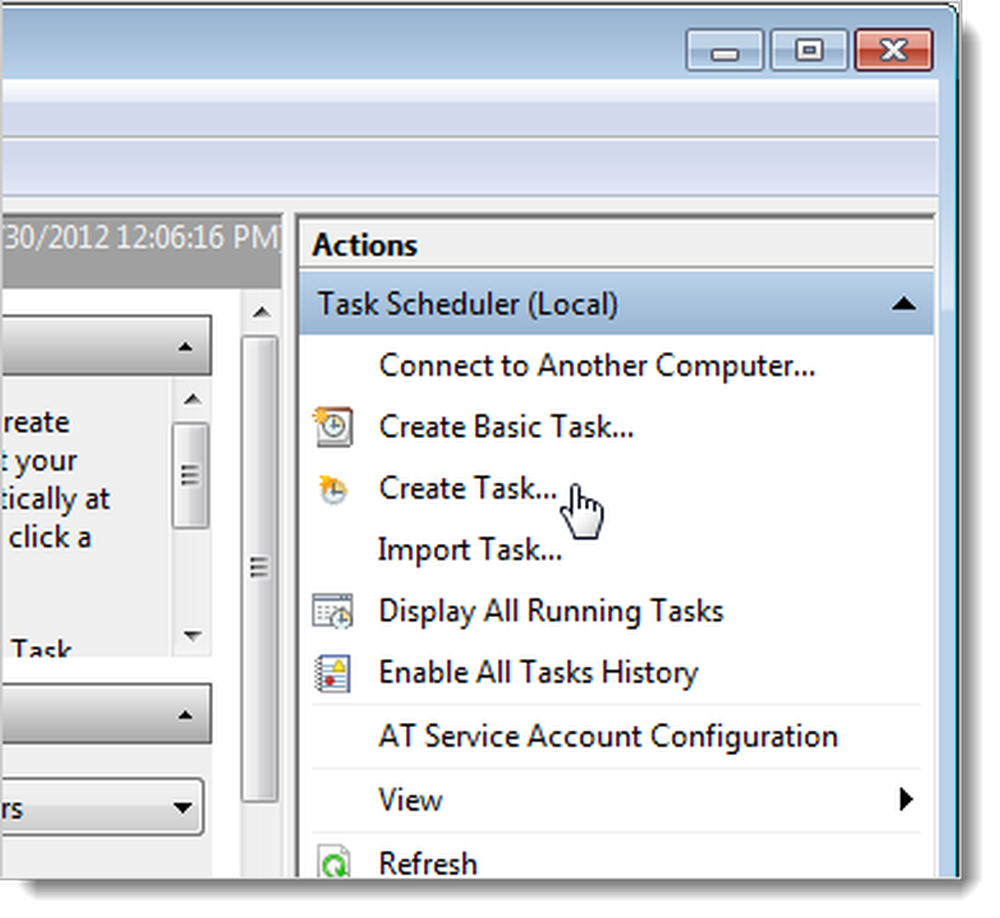Open AT Service Account Configuration

pos(608,736)
